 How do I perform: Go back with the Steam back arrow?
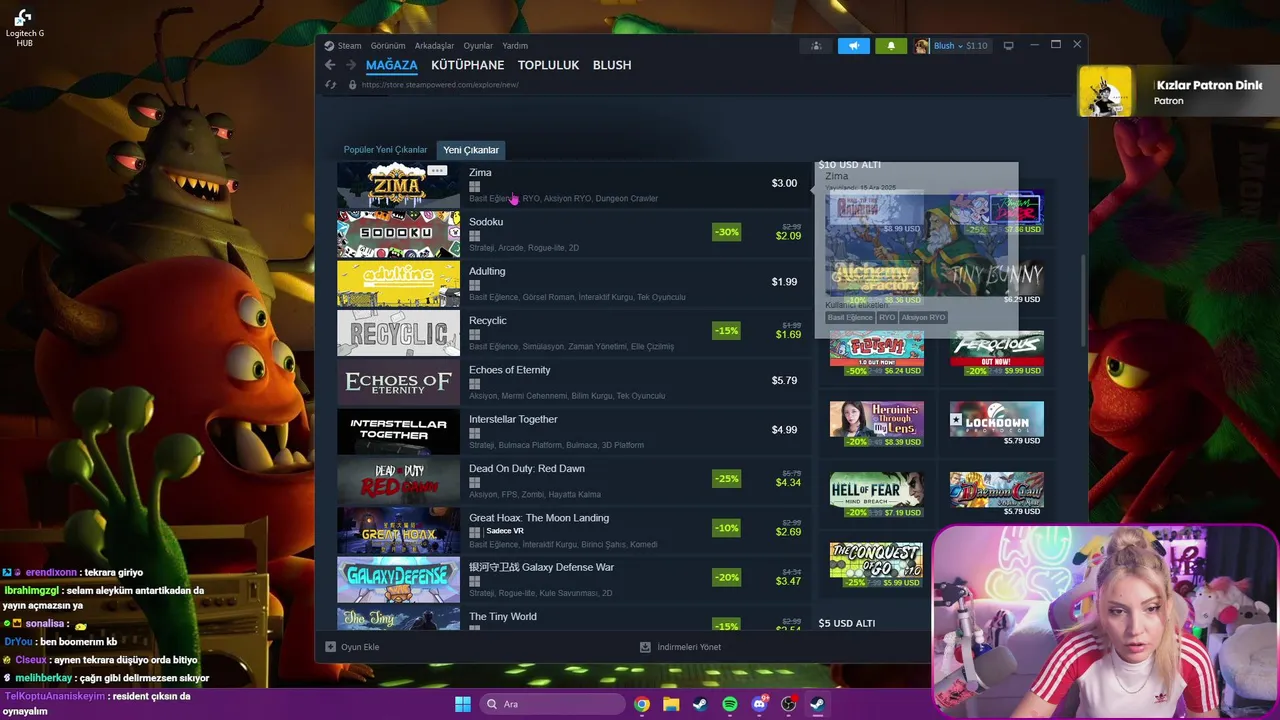pyautogui.click(x=330, y=65)
